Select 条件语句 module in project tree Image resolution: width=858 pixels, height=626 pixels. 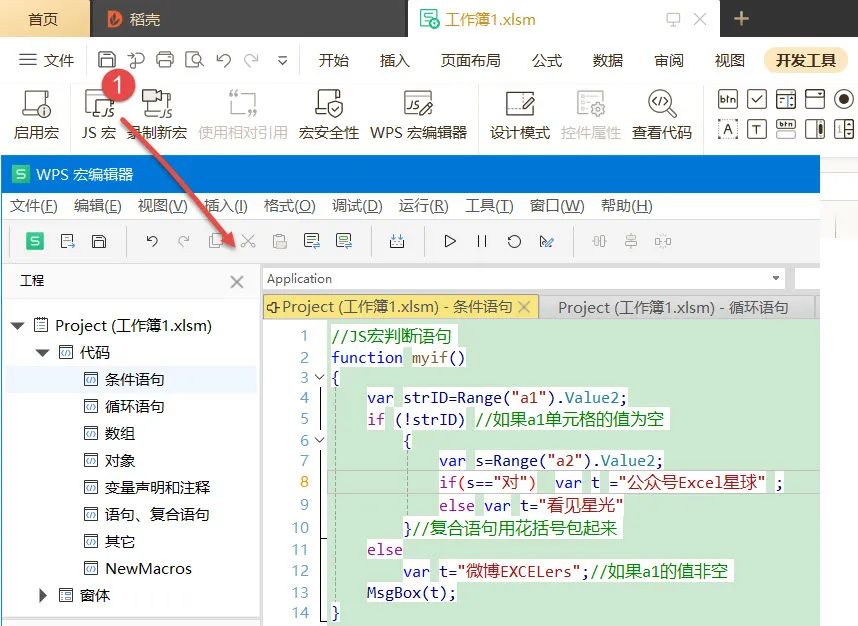point(131,379)
